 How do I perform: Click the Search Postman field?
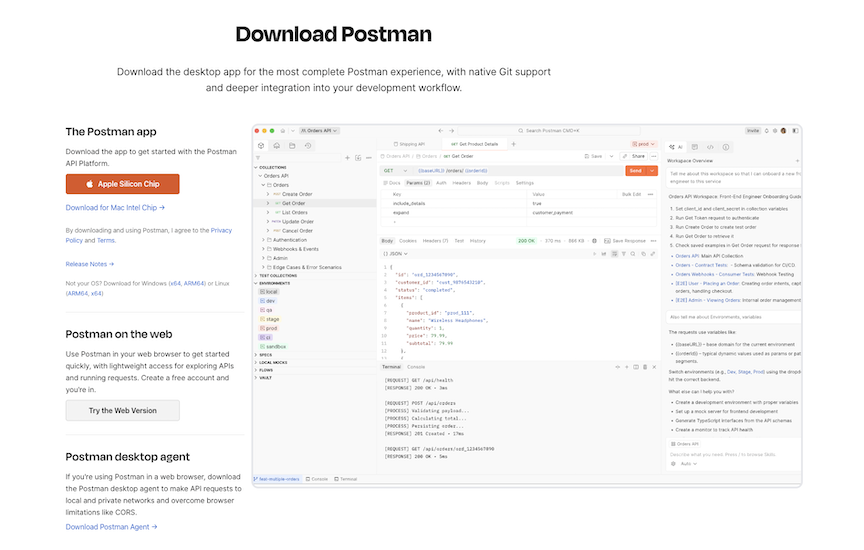551,131
